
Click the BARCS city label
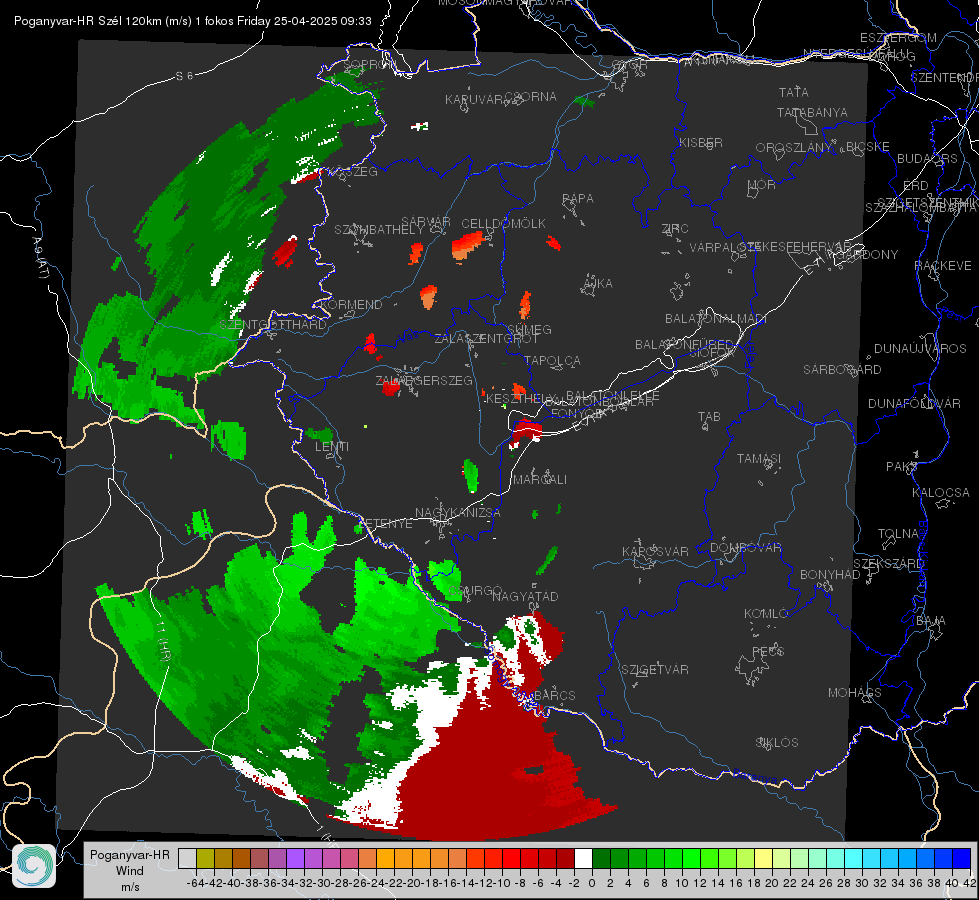click(x=554, y=695)
